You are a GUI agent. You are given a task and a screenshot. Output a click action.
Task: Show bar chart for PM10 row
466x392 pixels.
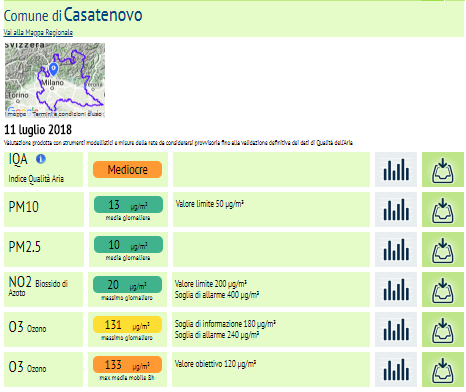[x=396, y=210]
